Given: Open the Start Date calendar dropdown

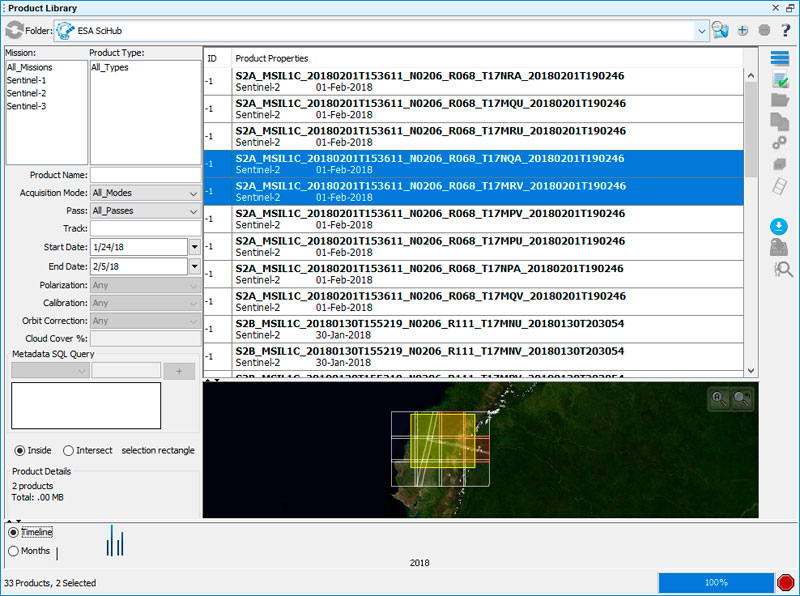Looking at the screenshot, I should click(194, 247).
